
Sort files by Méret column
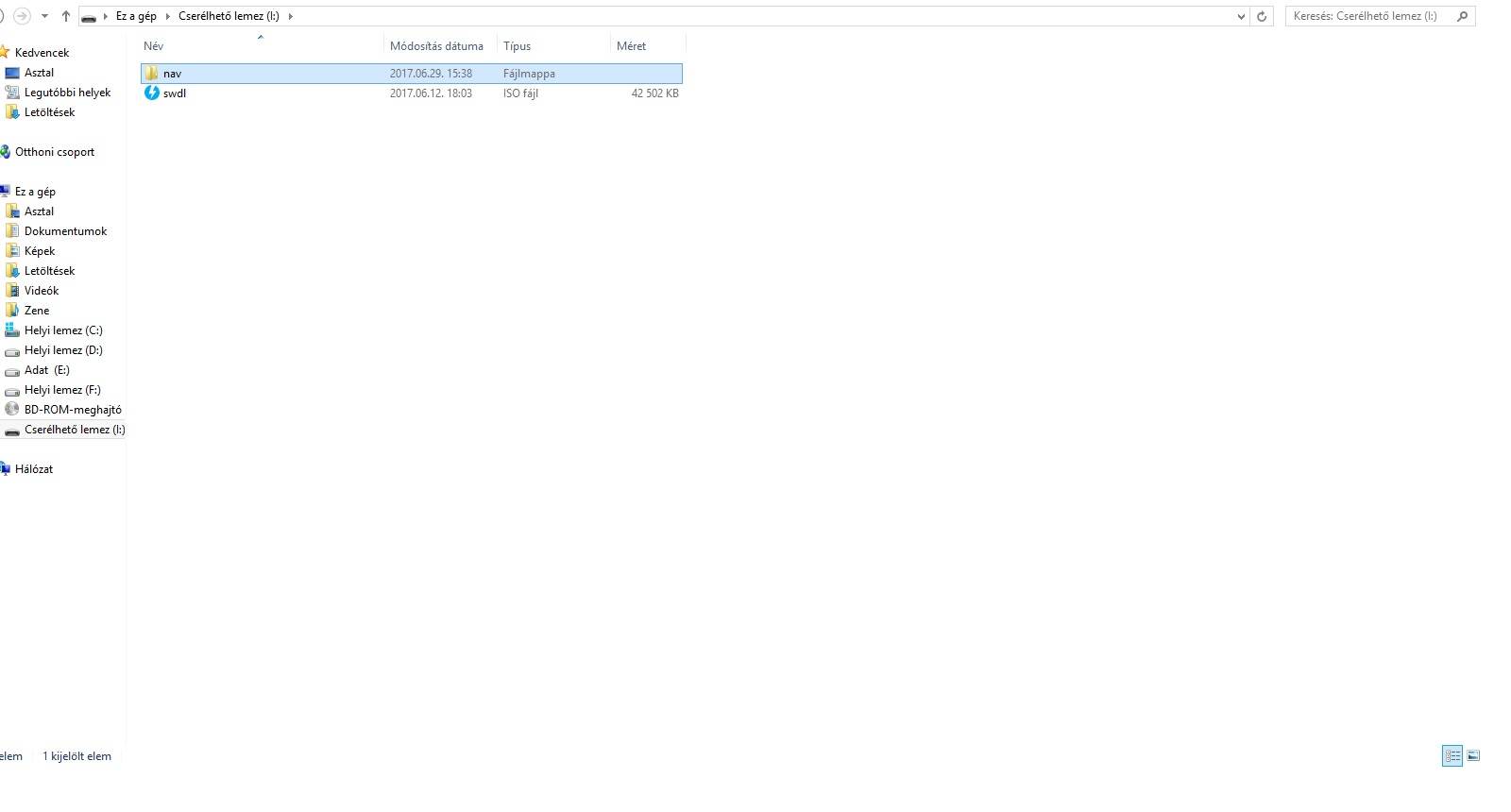pyautogui.click(x=631, y=46)
